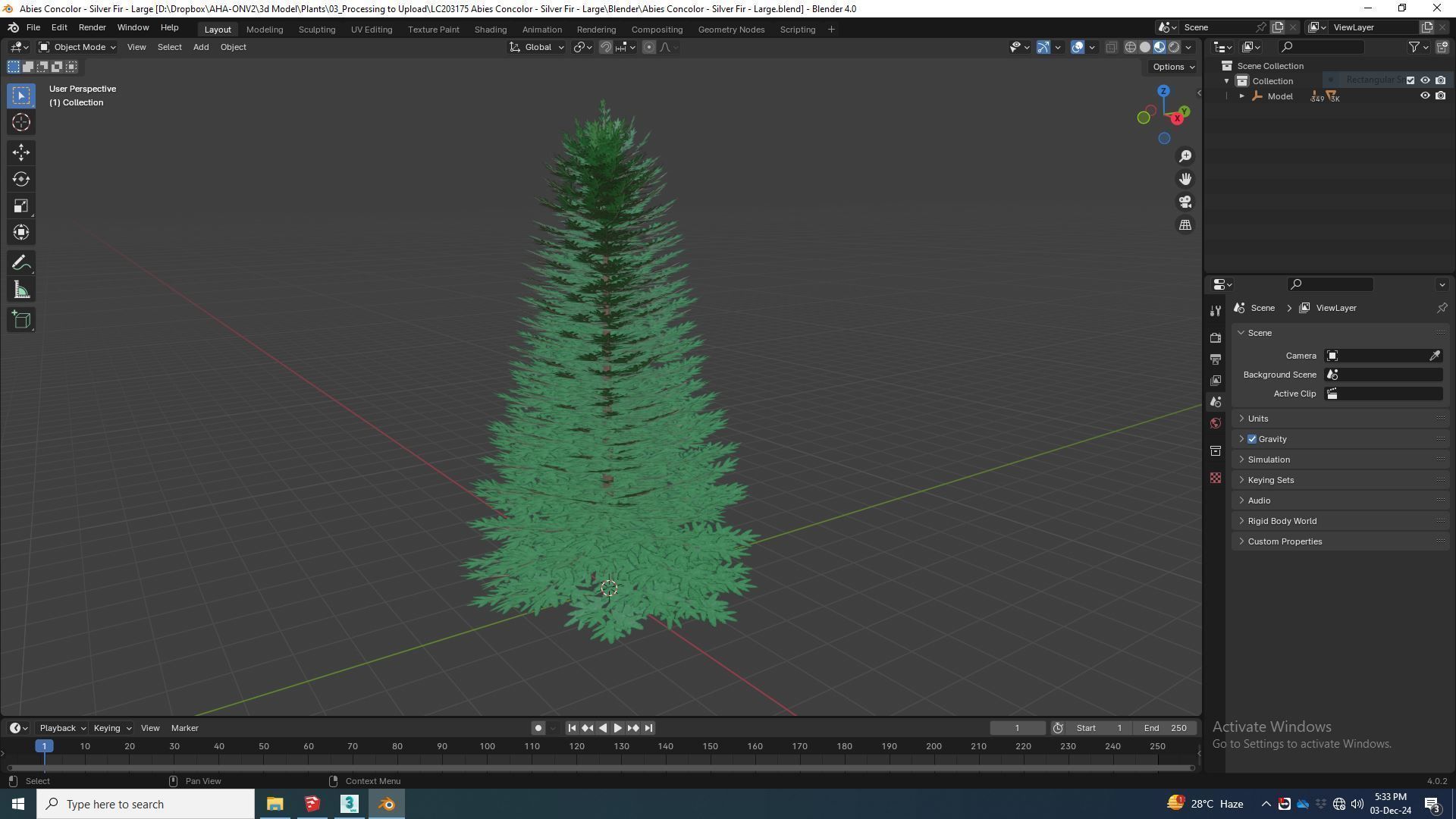Viewport: 1456px width, 819px height.
Task: Choose the Measure ruler tool
Action: pos(20,290)
